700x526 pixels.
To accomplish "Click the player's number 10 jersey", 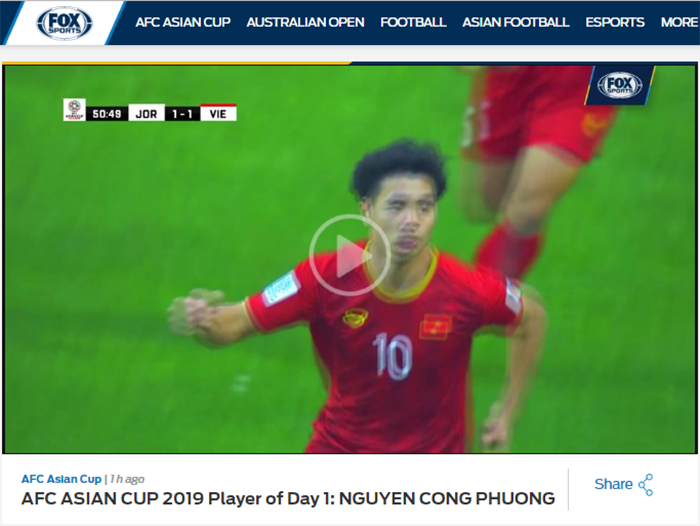I will tap(393, 356).
